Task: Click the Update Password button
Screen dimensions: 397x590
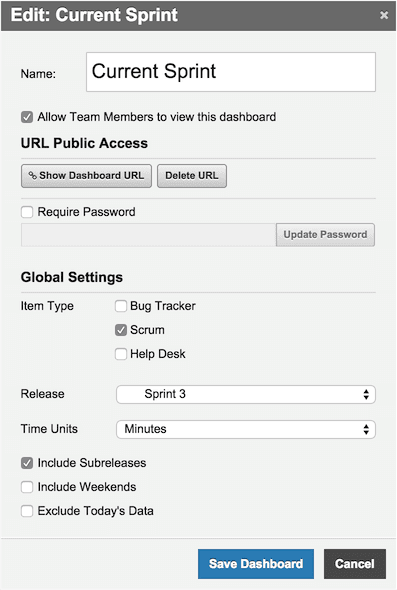Action: click(x=325, y=235)
